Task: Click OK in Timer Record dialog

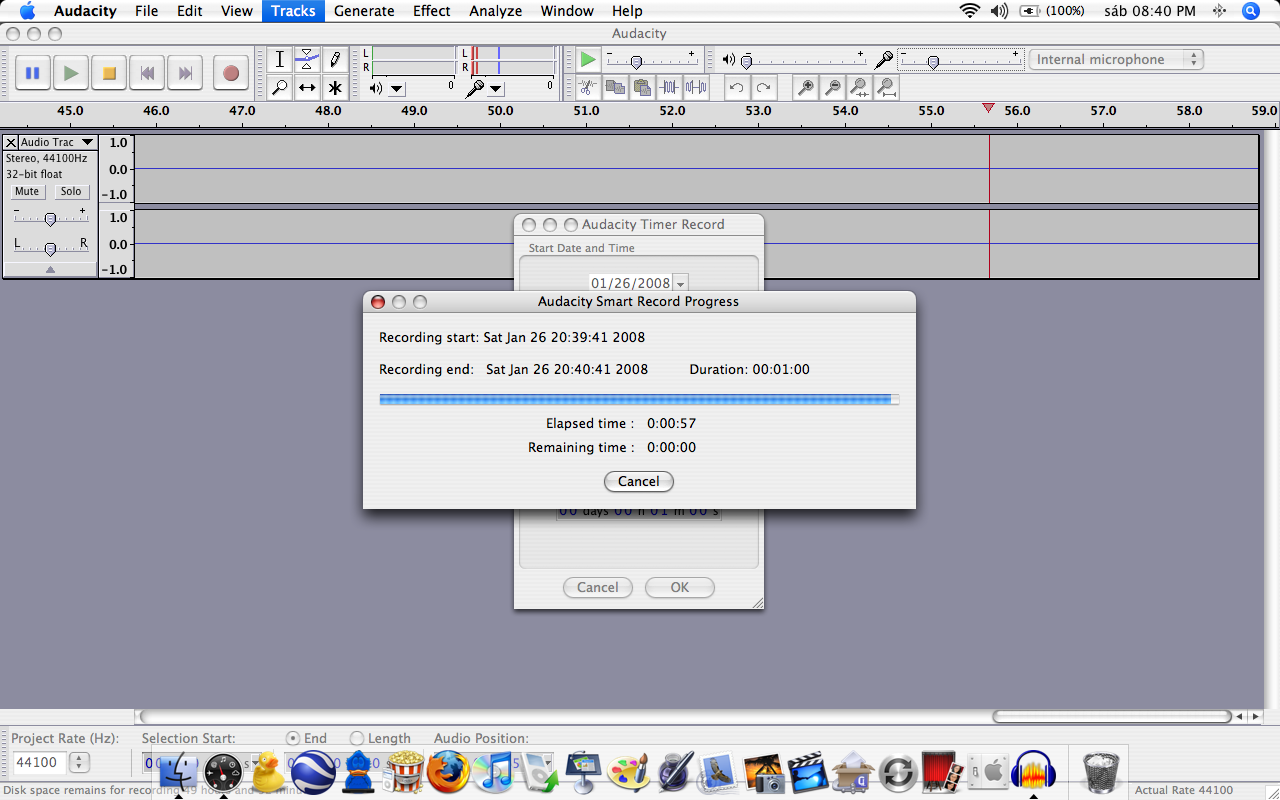Action: click(x=680, y=587)
